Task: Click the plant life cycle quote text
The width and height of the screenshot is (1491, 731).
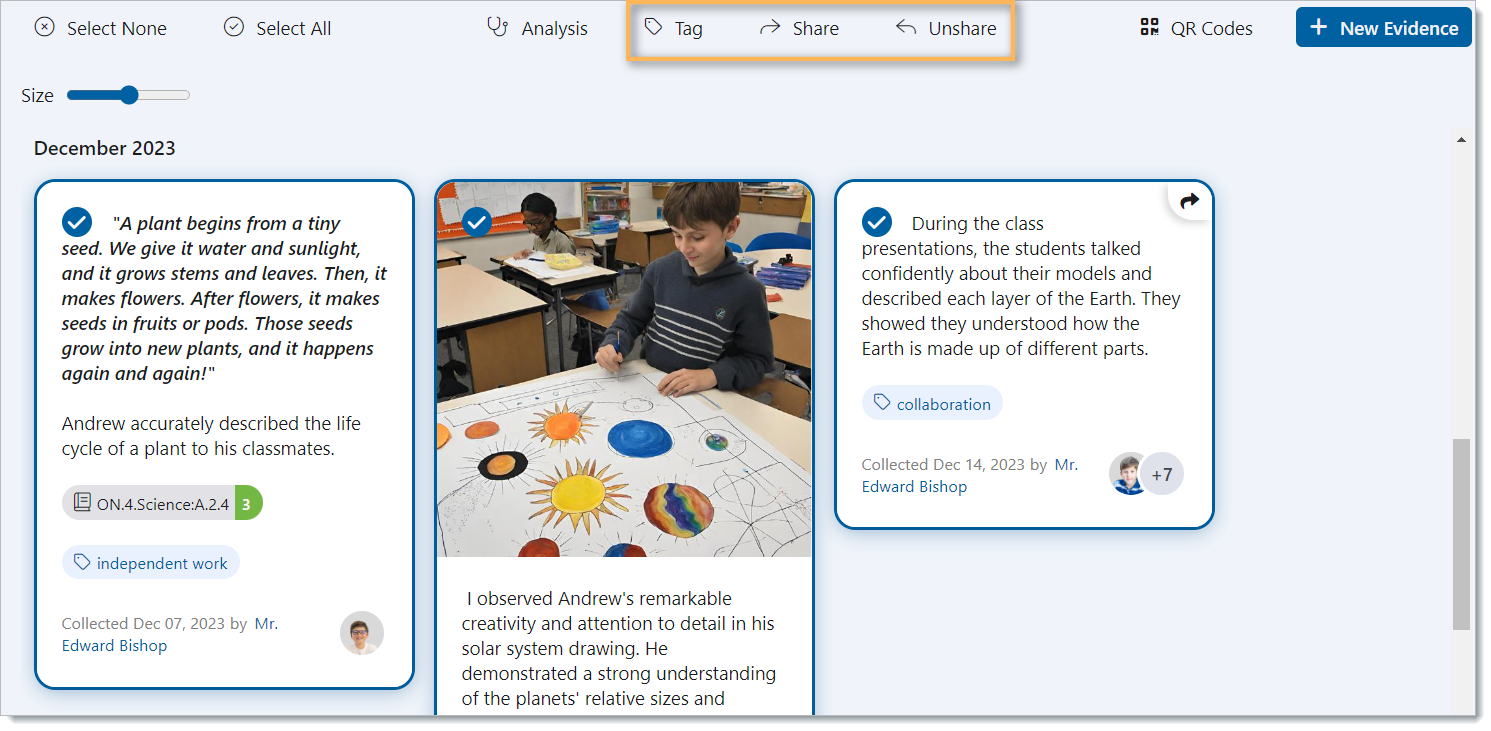Action: point(224,298)
